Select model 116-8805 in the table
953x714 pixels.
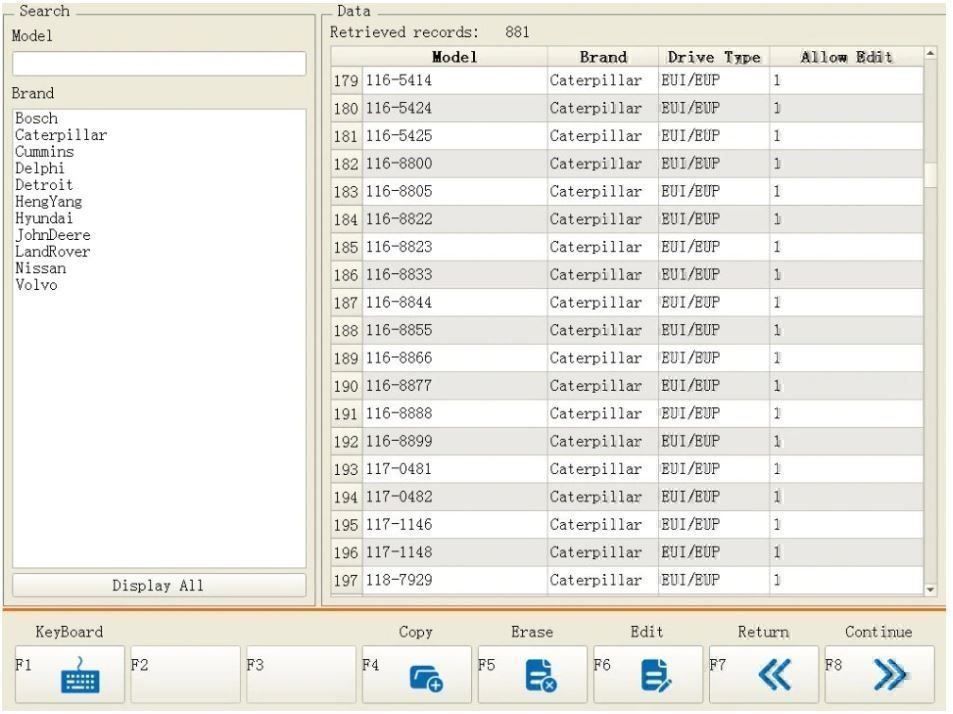(455, 191)
